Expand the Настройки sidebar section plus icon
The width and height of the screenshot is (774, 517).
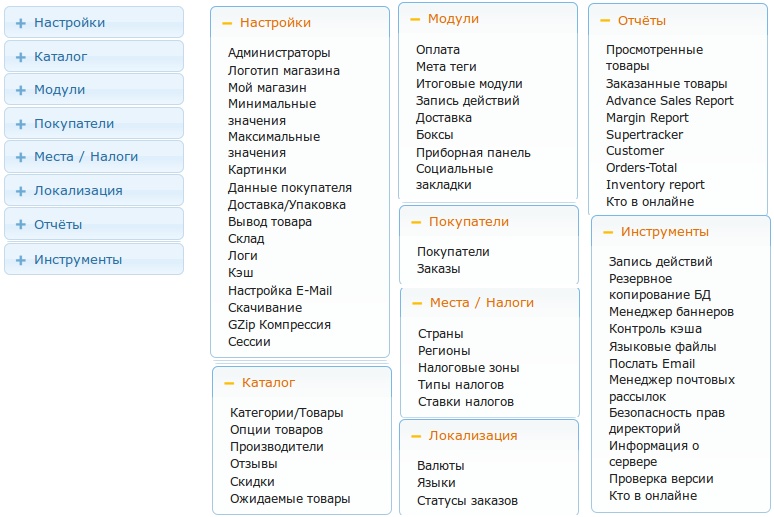[x=20, y=23]
